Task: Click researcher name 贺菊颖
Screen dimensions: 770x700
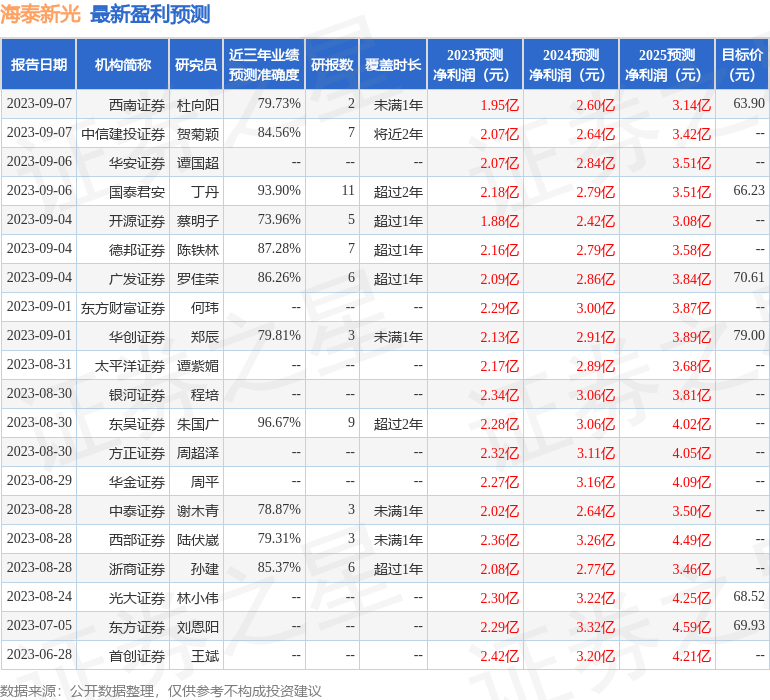Action: point(198,134)
